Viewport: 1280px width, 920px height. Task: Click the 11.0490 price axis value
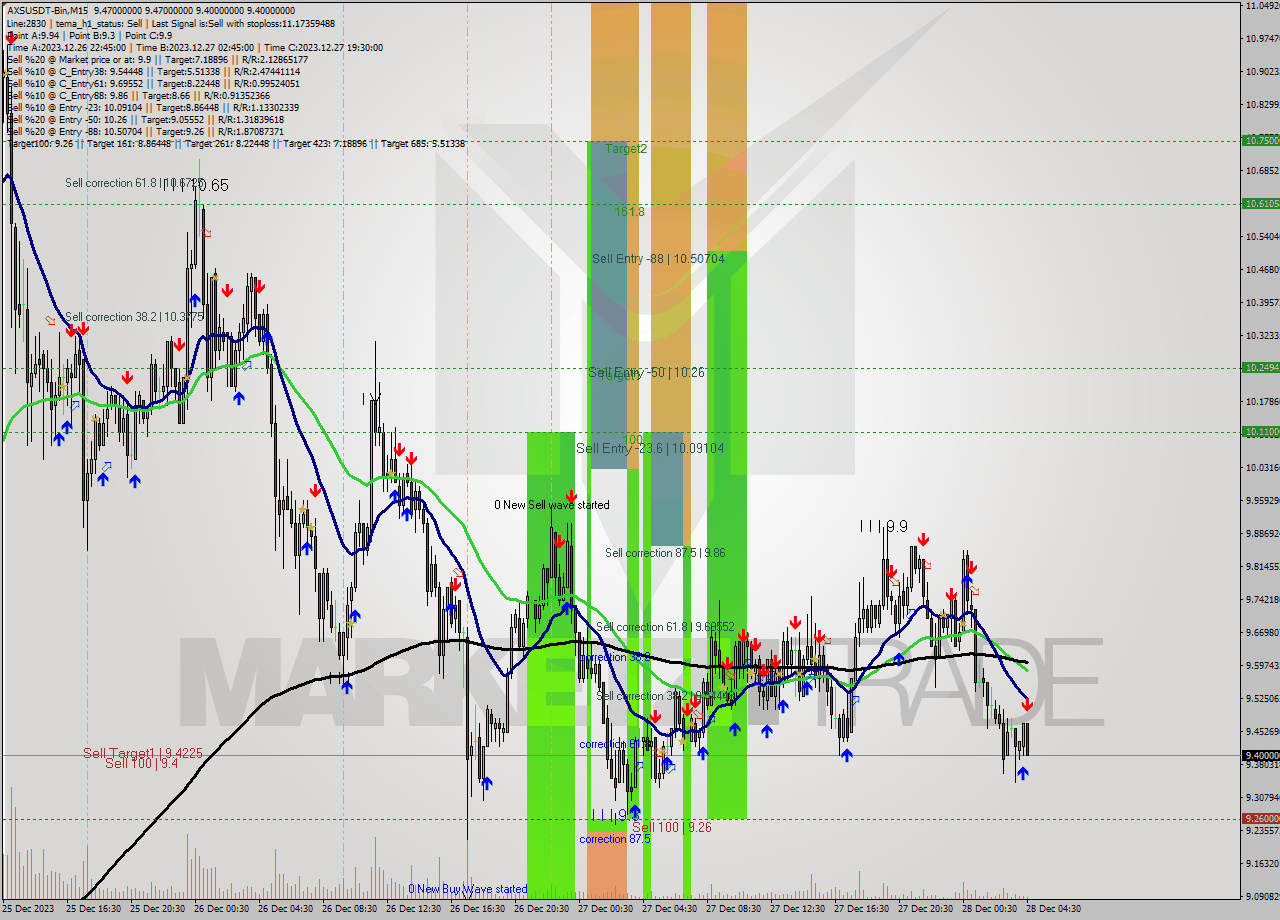pos(1263,5)
